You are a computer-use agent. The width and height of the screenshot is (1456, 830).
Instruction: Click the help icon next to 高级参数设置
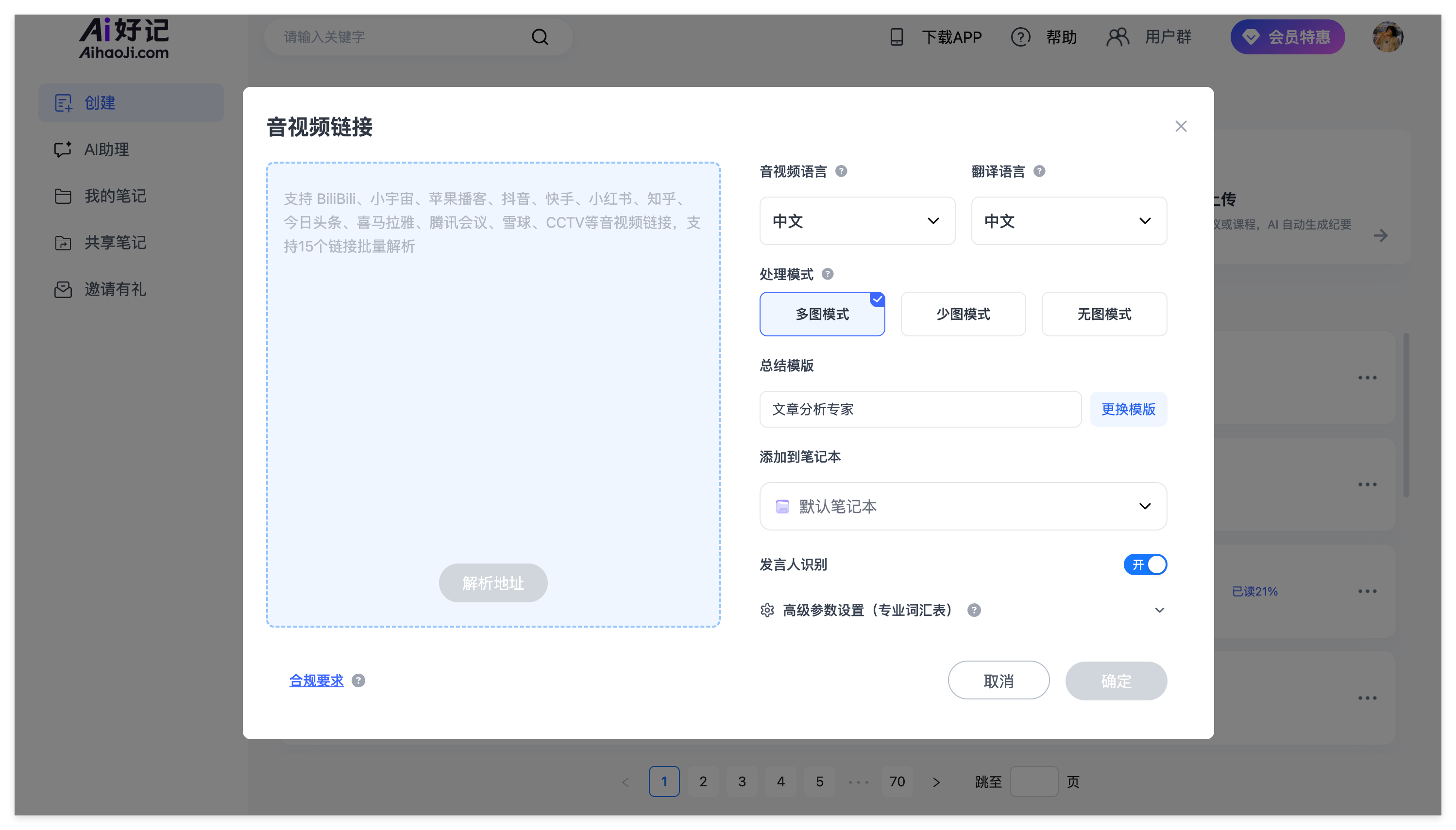(974, 610)
